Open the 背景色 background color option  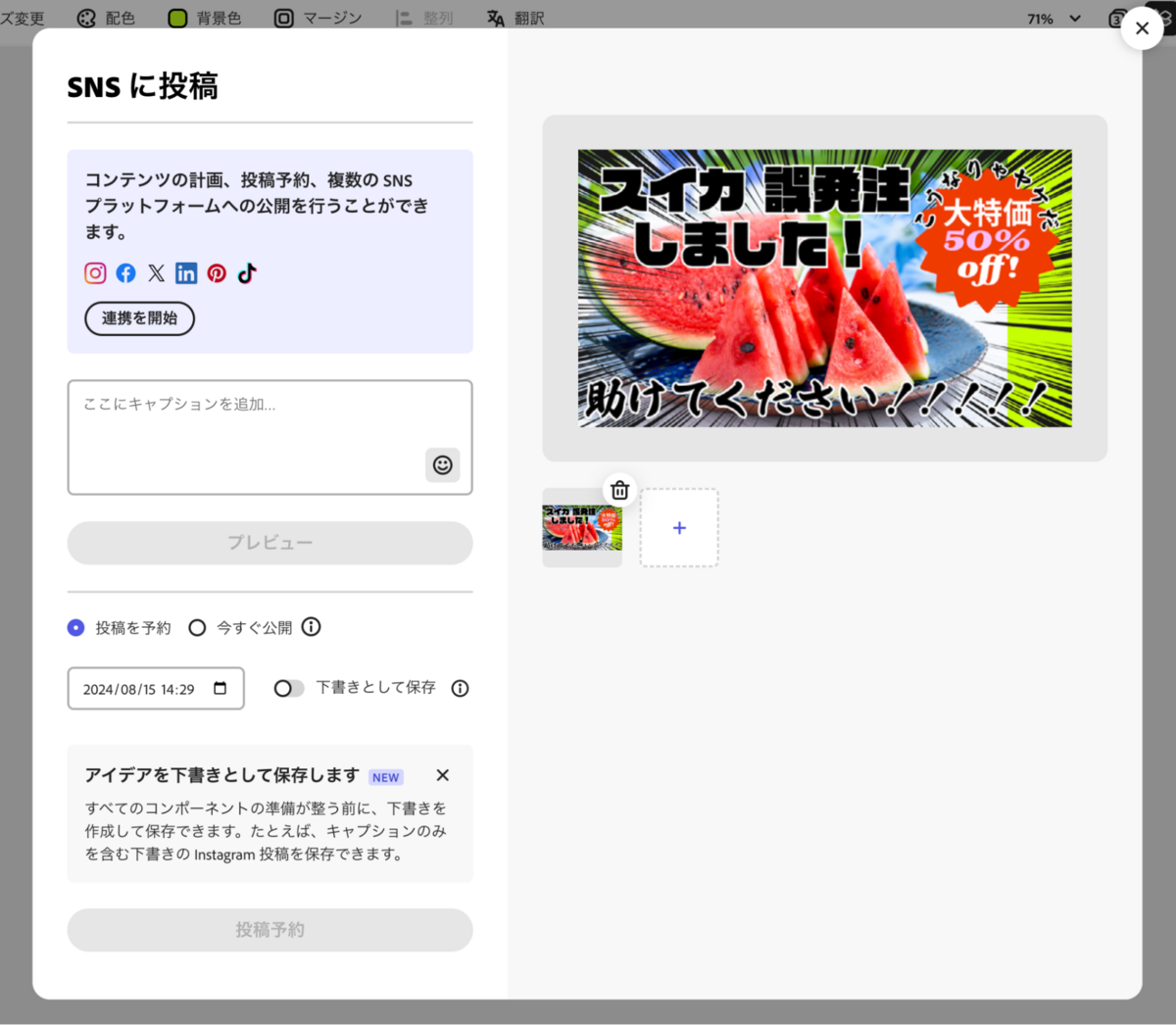coord(203,18)
